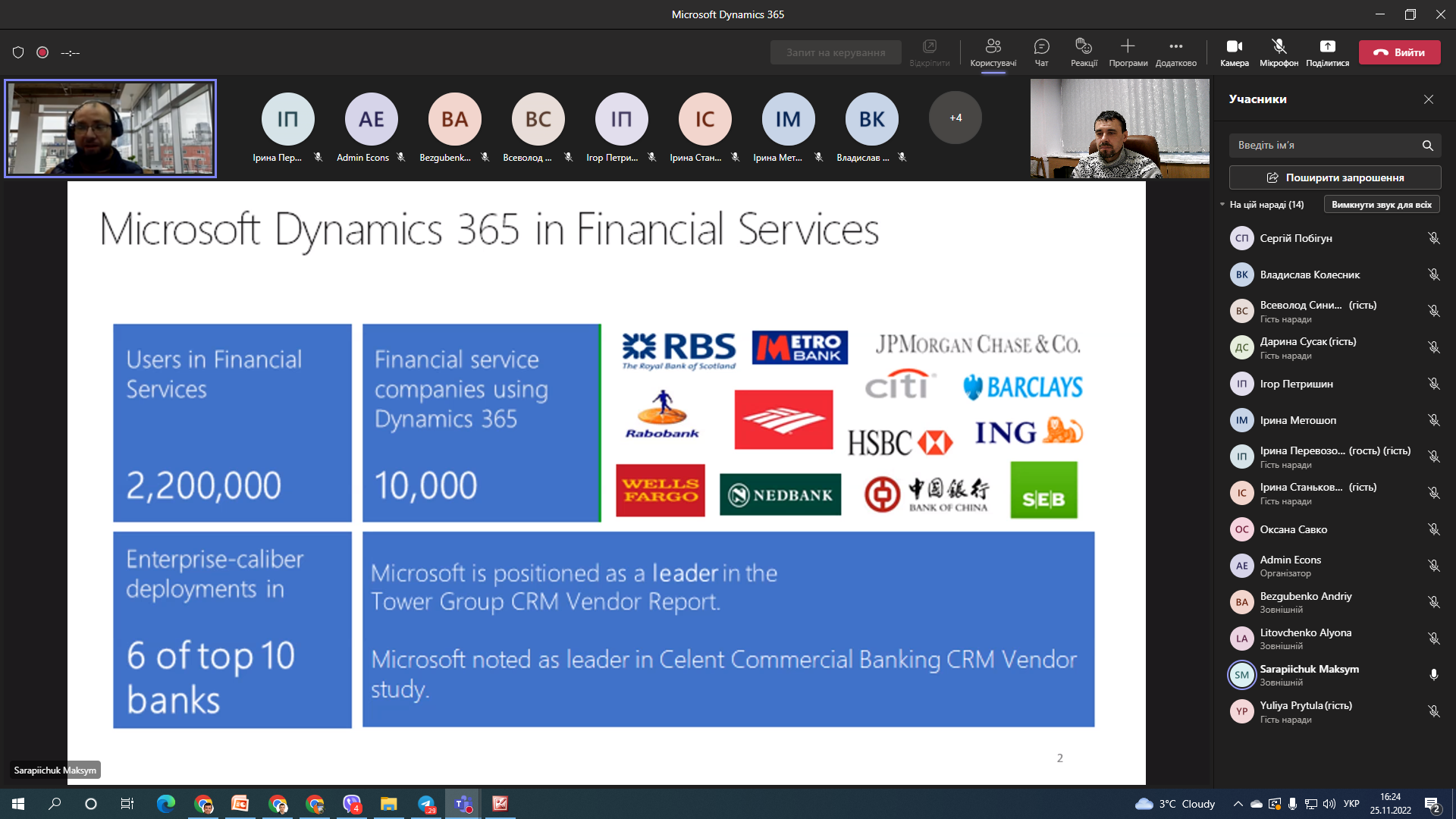Viewport: 1456px width, 819px height.
Task: Show hidden system tray icons chevron
Action: (1238, 804)
